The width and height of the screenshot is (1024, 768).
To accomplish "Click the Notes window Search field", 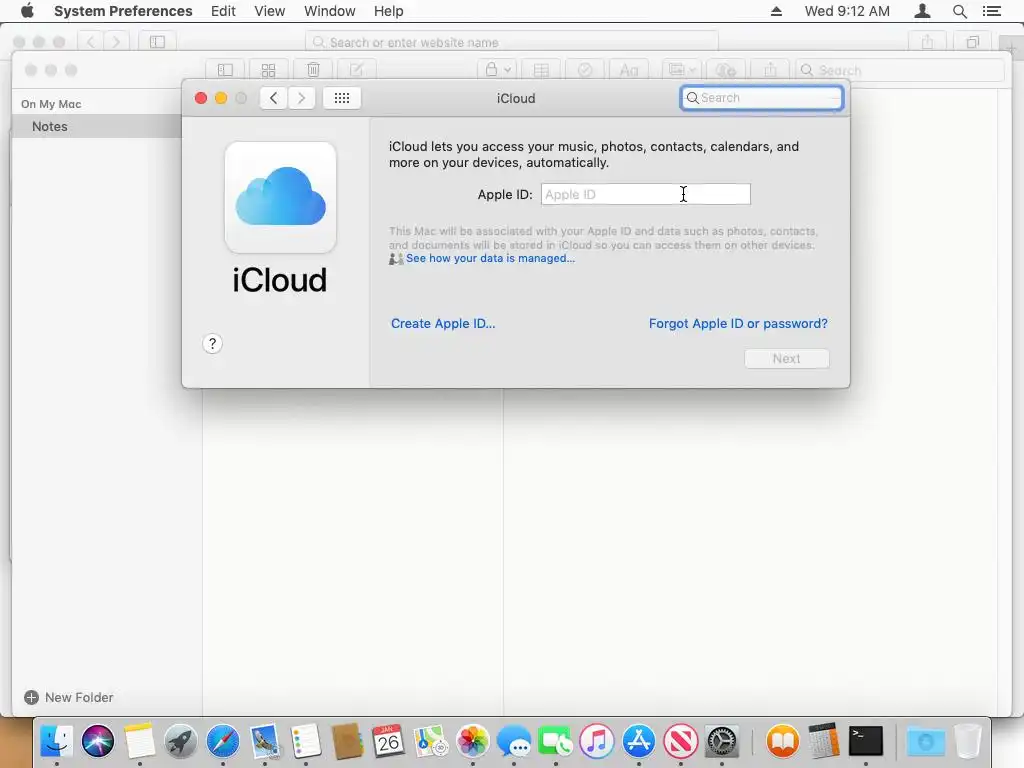I will click(899, 70).
